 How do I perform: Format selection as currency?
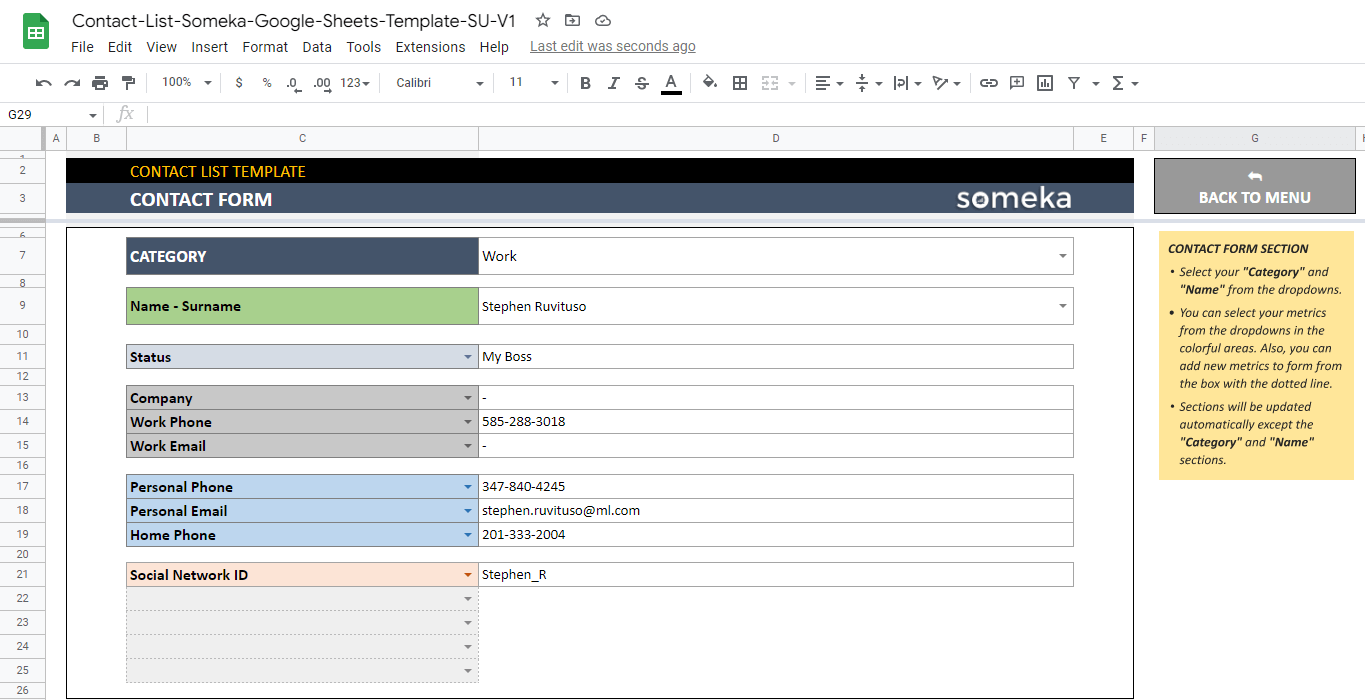click(238, 83)
